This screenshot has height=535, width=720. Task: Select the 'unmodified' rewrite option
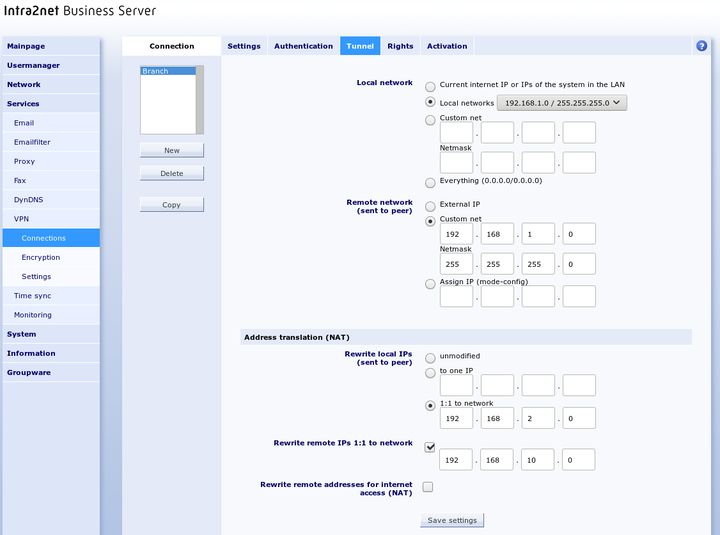430,358
